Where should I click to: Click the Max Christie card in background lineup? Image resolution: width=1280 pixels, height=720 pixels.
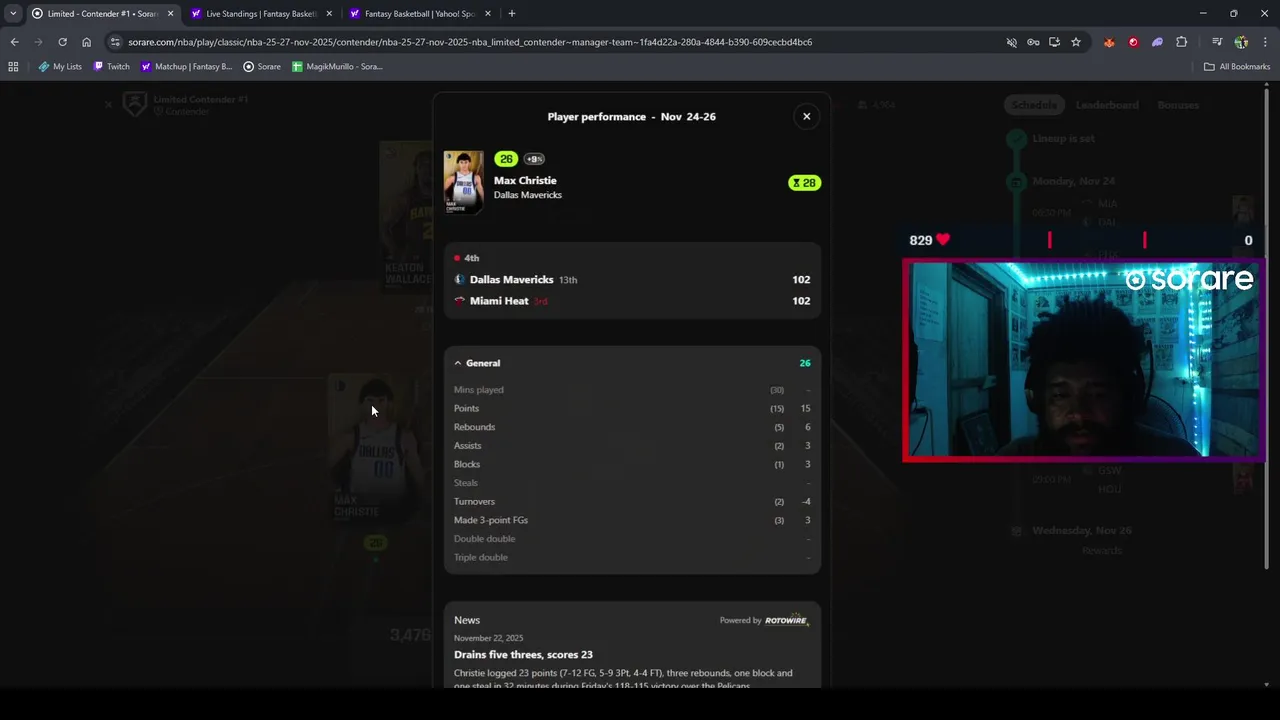pos(378,450)
